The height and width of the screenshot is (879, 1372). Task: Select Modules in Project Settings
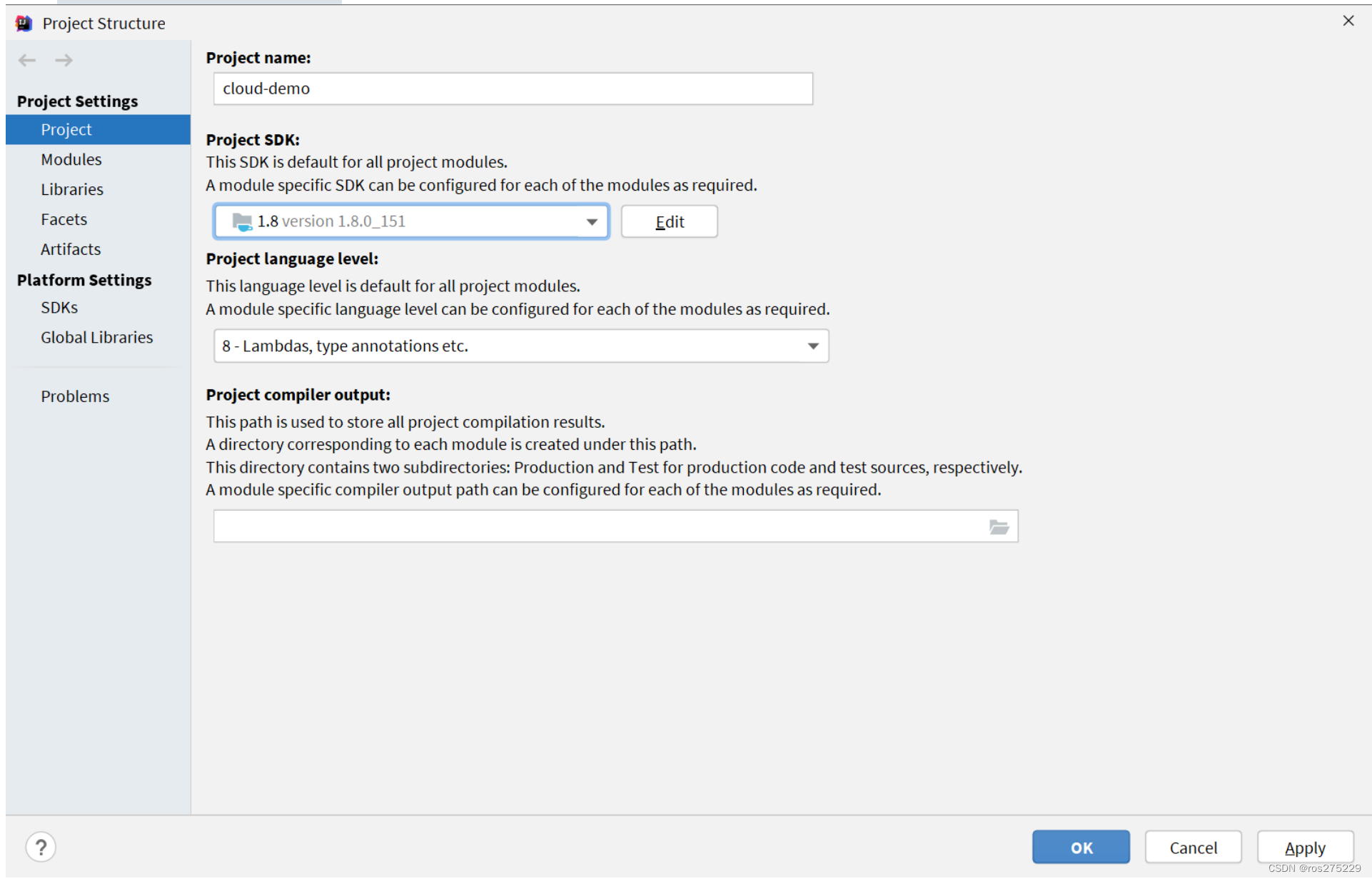point(71,159)
